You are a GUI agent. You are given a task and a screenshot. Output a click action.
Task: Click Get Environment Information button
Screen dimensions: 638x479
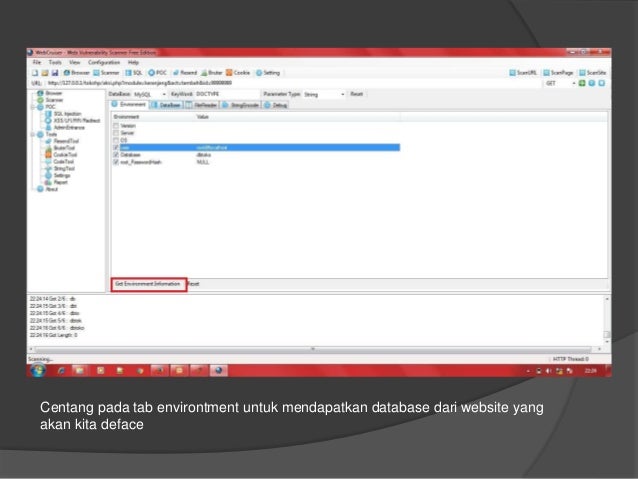click(148, 284)
